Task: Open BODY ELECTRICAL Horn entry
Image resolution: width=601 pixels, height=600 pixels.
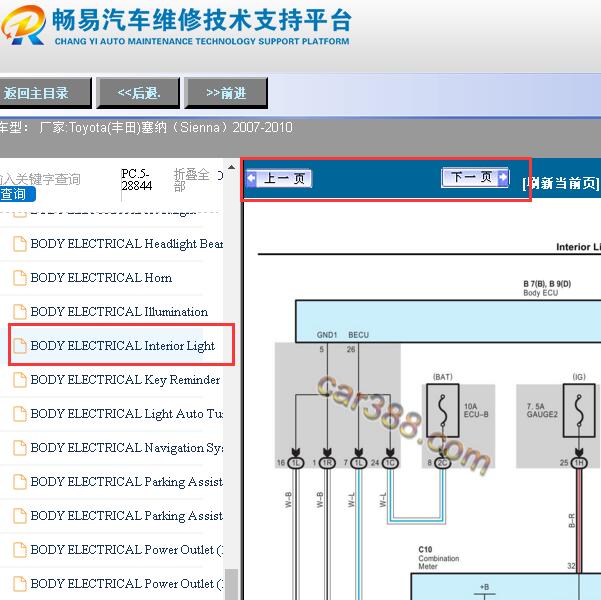Action: tap(101, 278)
